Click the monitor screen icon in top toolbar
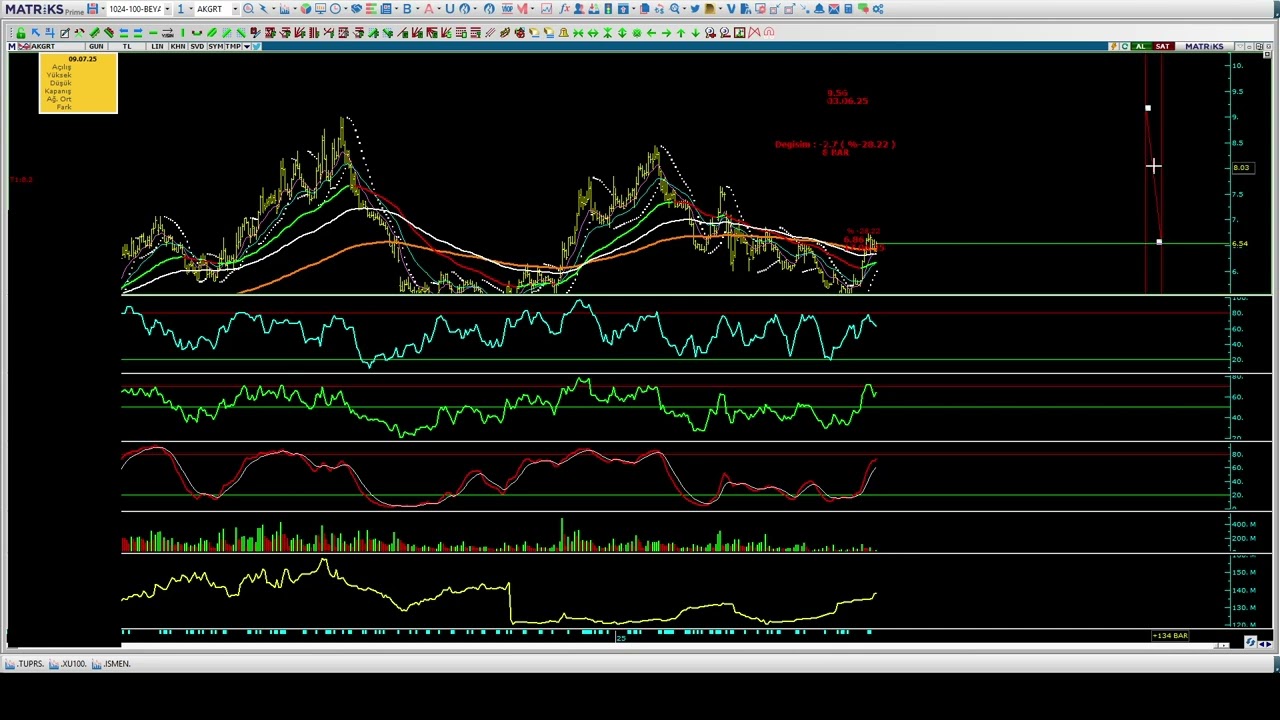This screenshot has width=1280, height=720. click(320, 9)
